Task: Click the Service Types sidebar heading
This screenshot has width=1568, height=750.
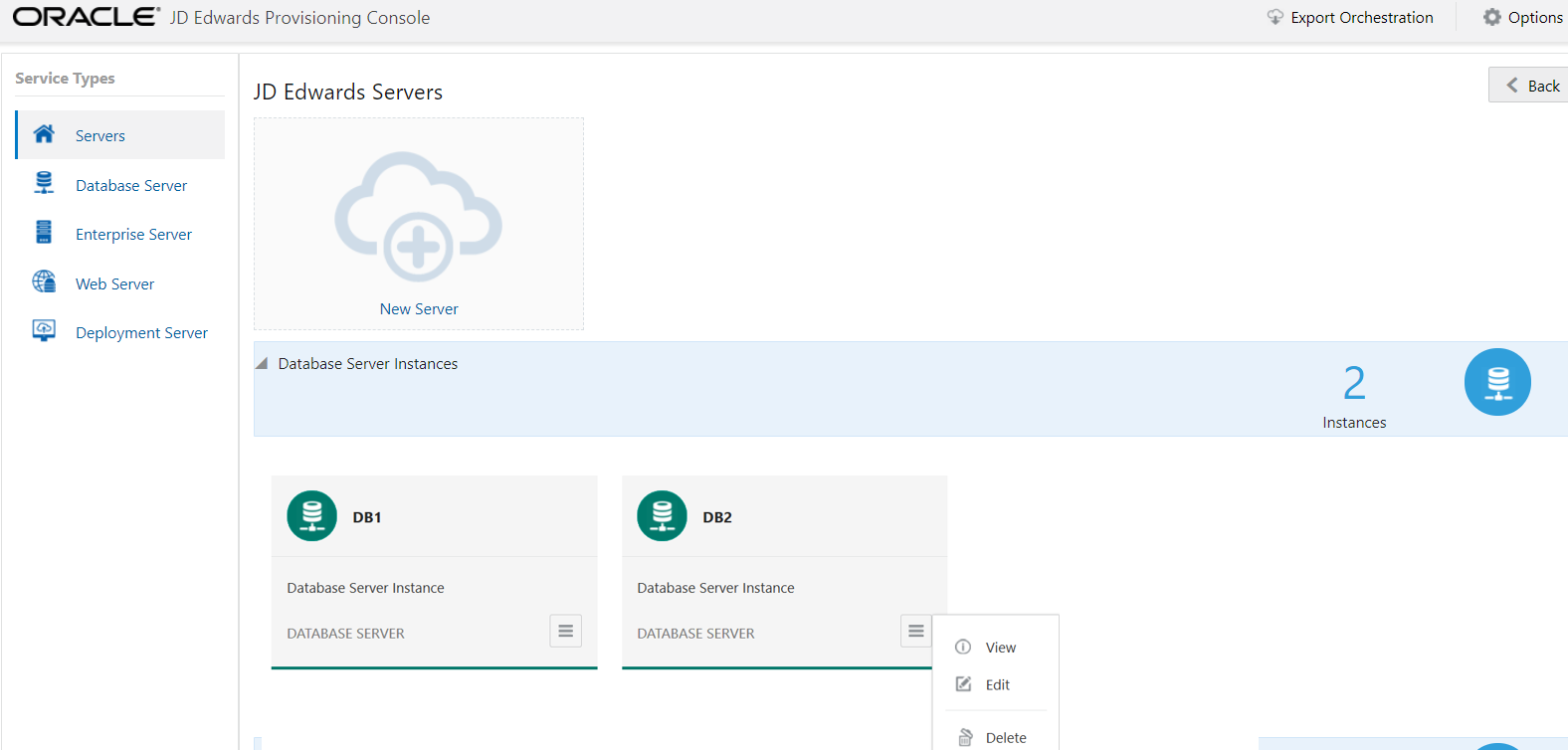Action: click(65, 79)
